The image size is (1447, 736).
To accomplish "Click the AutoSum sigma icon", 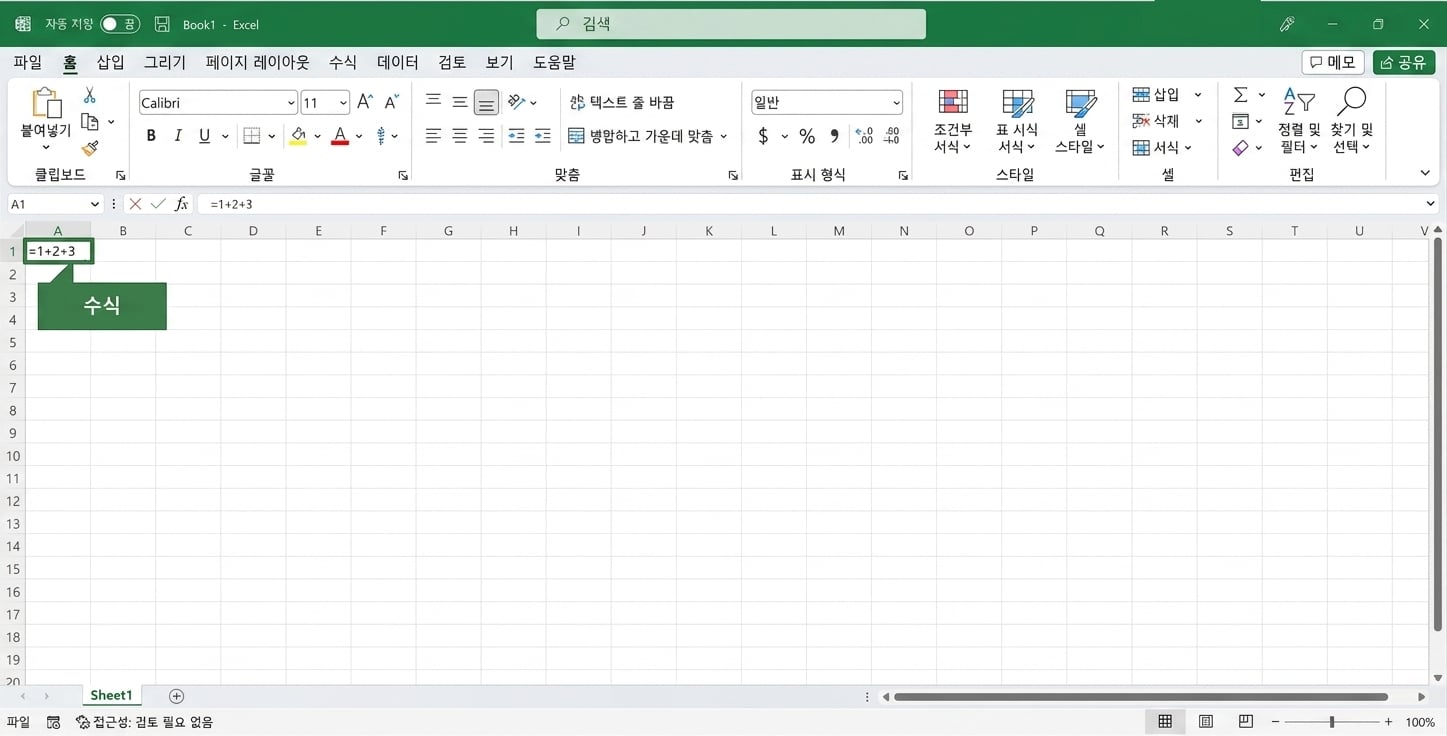I will [x=1240, y=94].
